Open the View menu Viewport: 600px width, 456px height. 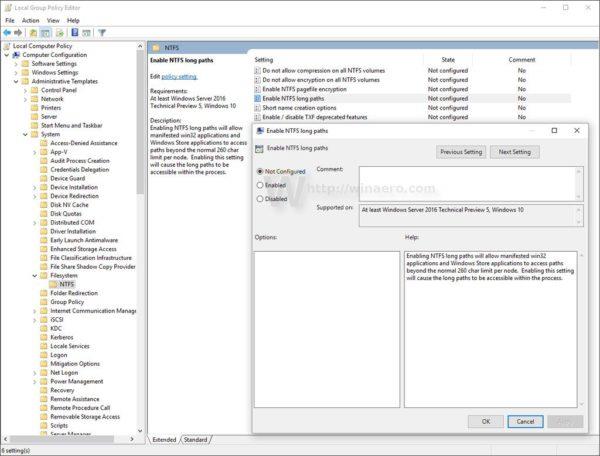[53, 20]
